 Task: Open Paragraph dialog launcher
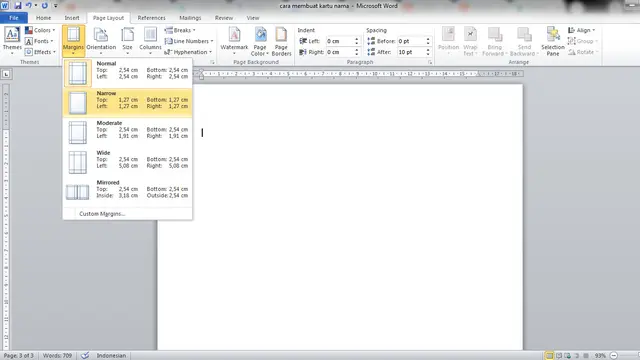430,62
